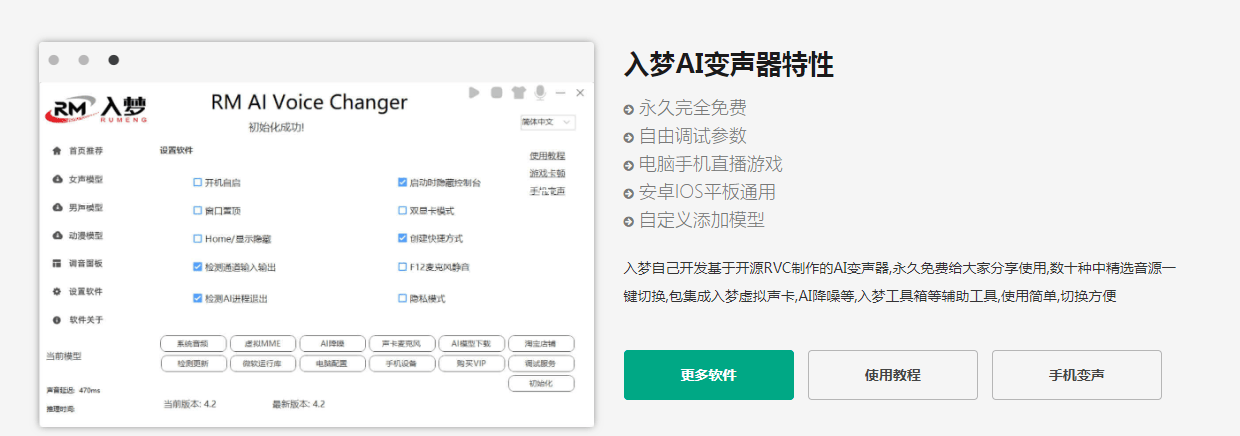Viewport: 1240px width, 436px height.
Task: Click the 自由调试参数 feature text
Action: tap(692, 137)
